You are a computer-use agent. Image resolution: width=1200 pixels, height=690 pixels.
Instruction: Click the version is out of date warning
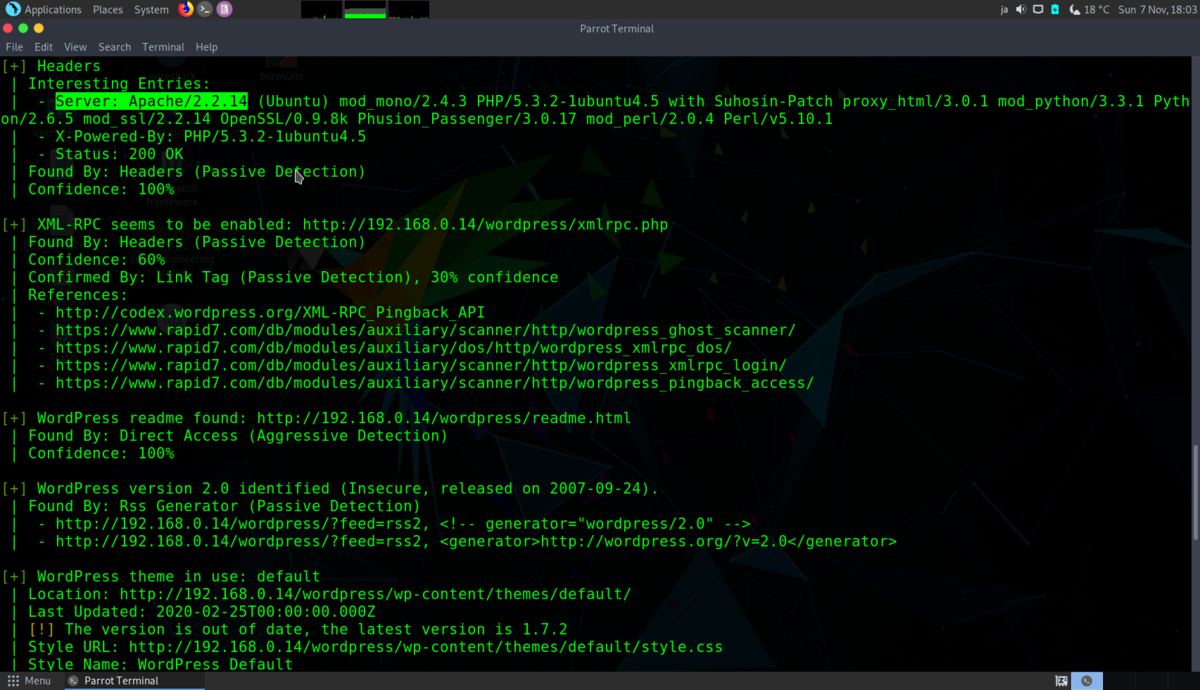point(298,629)
